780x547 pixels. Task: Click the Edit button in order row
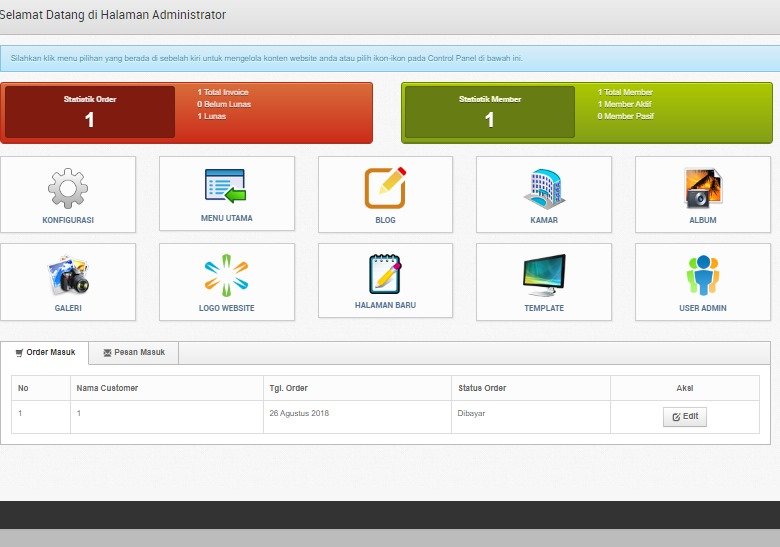(x=684, y=417)
